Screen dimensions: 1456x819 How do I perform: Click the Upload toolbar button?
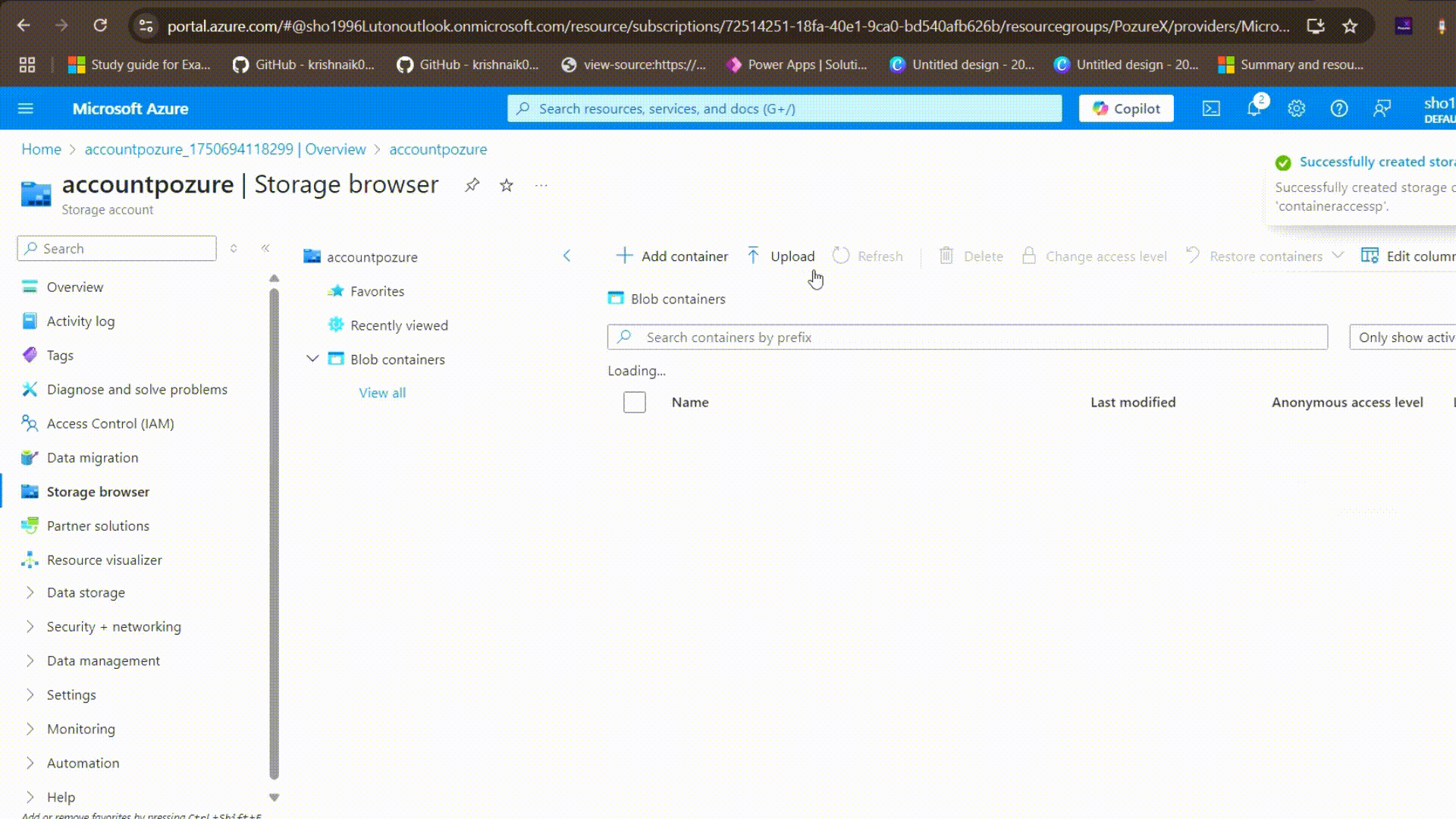point(781,256)
